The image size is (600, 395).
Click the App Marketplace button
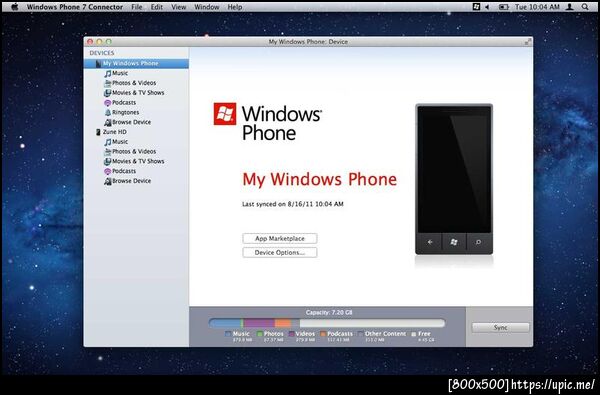(x=280, y=238)
